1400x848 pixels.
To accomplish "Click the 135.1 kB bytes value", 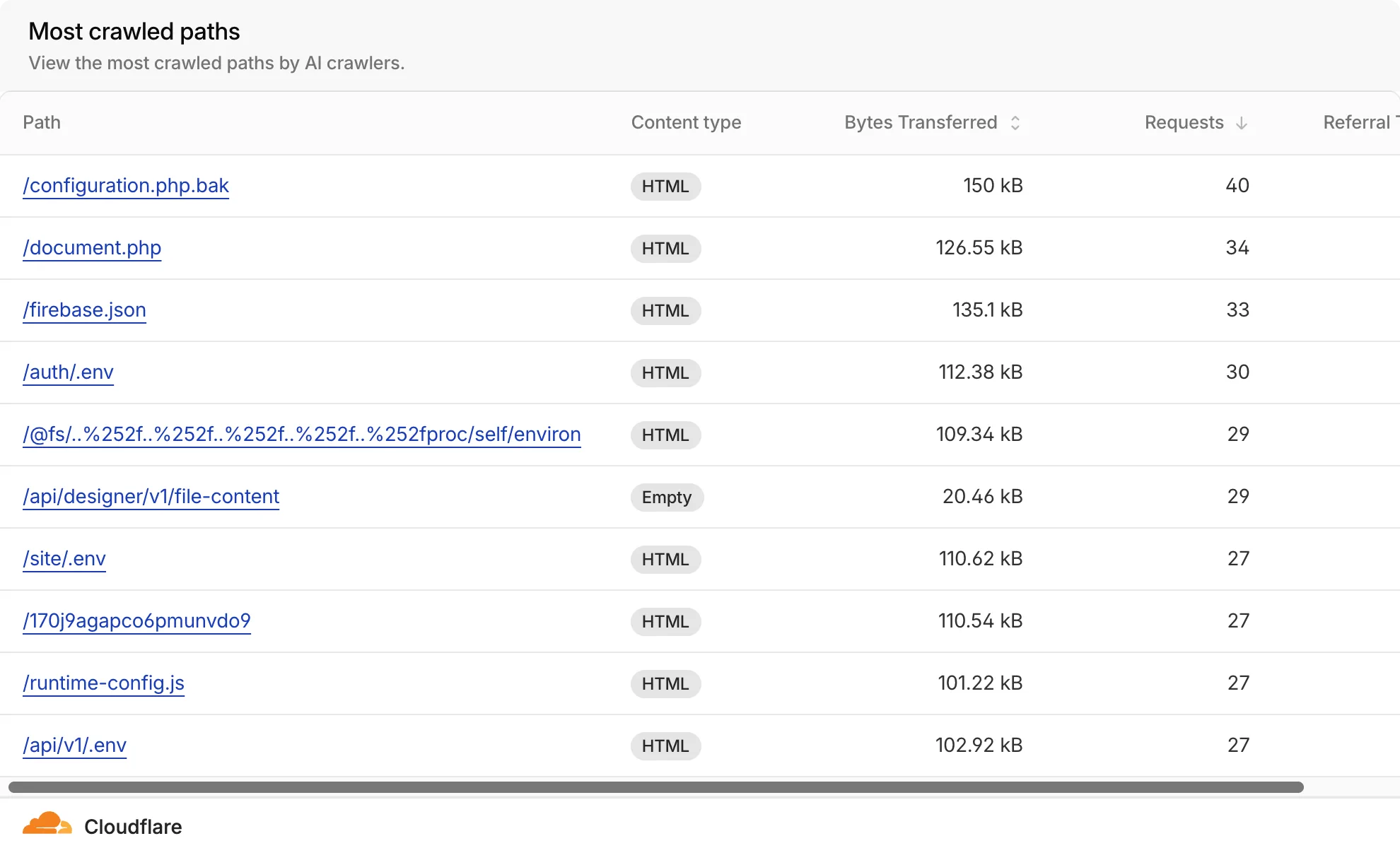I will click(x=988, y=310).
